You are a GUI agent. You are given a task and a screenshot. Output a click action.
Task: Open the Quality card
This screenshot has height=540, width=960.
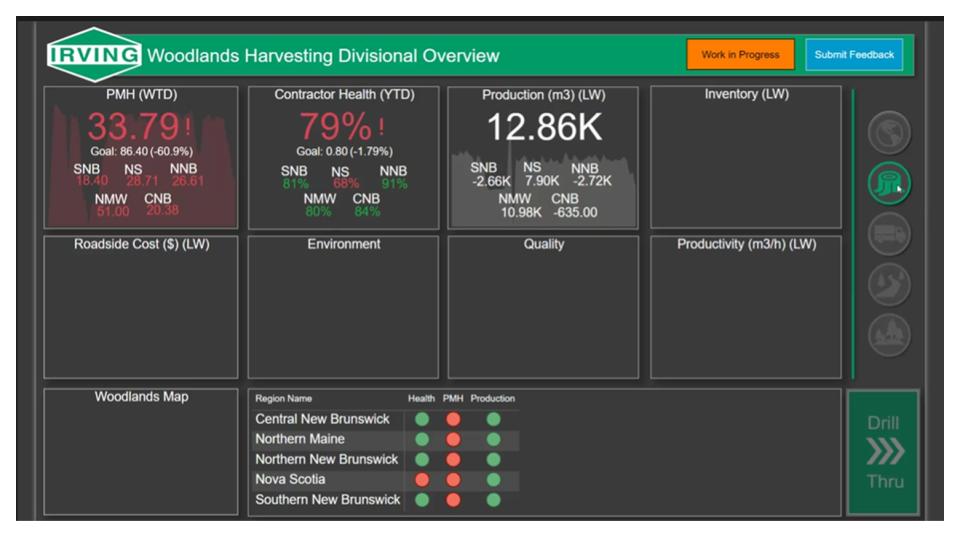pos(543,307)
